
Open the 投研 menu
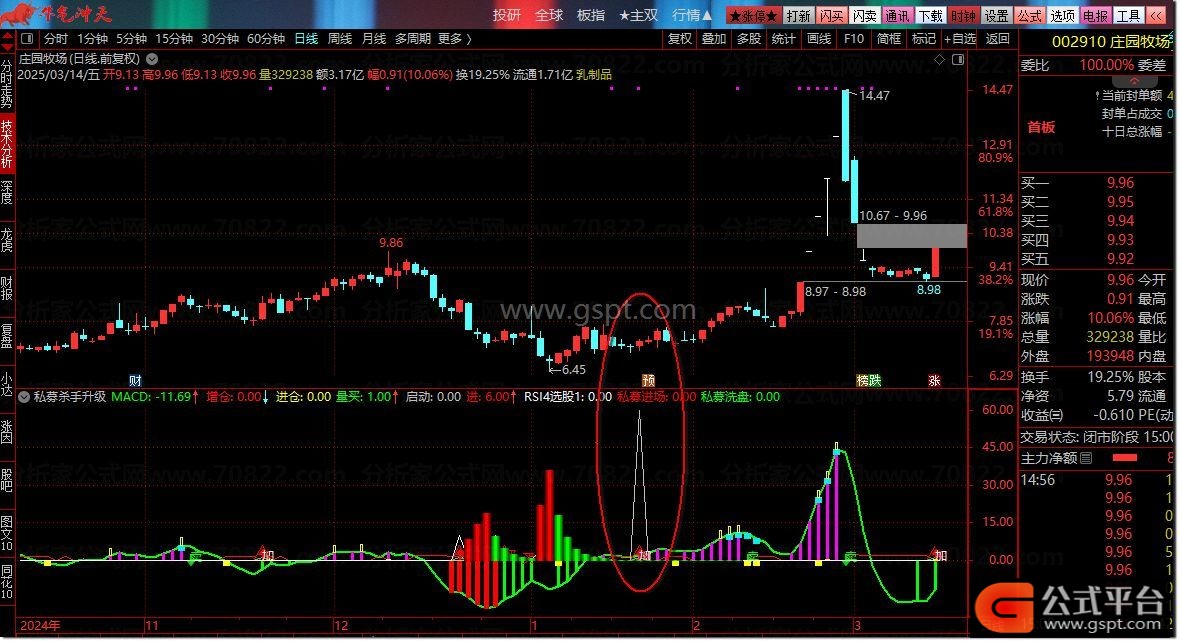(x=507, y=15)
